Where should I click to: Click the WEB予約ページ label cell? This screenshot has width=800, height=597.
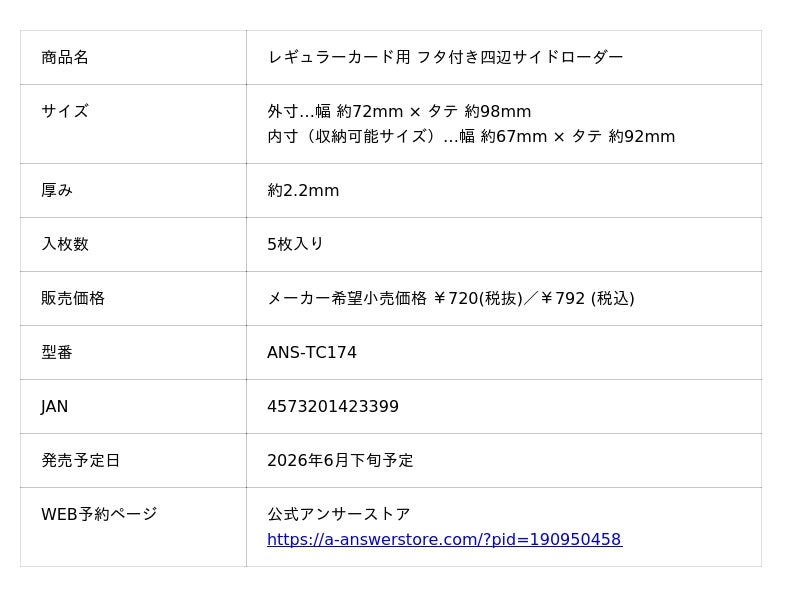coord(99,514)
